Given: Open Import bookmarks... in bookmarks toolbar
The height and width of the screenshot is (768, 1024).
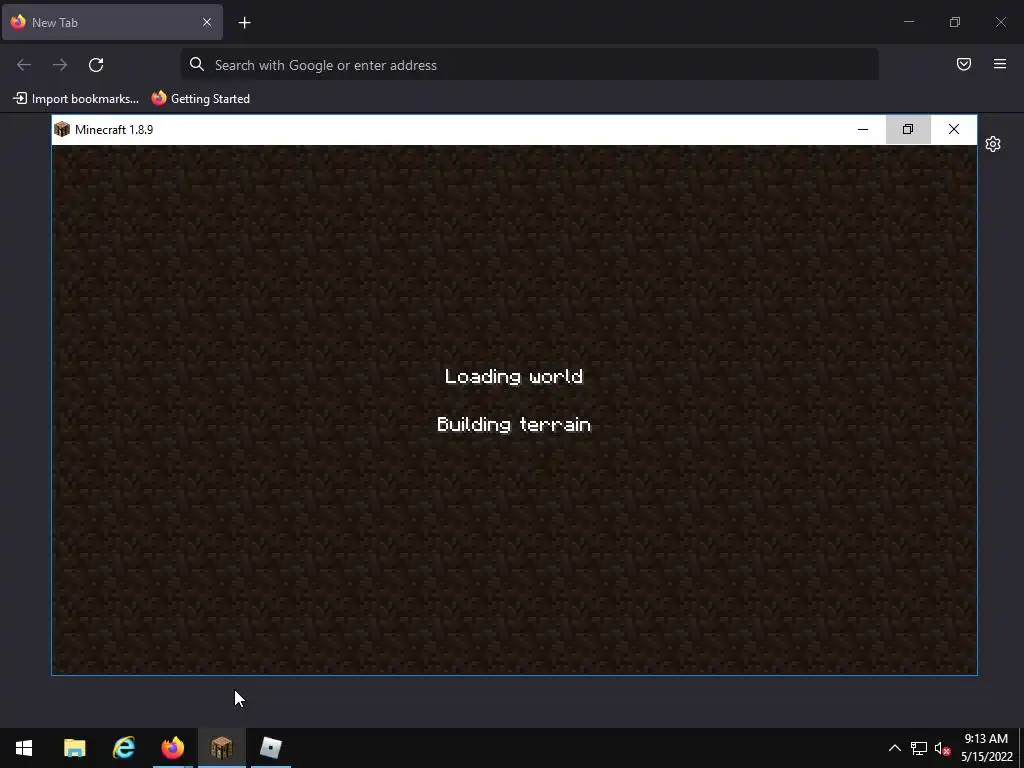Looking at the screenshot, I should click(x=76, y=99).
